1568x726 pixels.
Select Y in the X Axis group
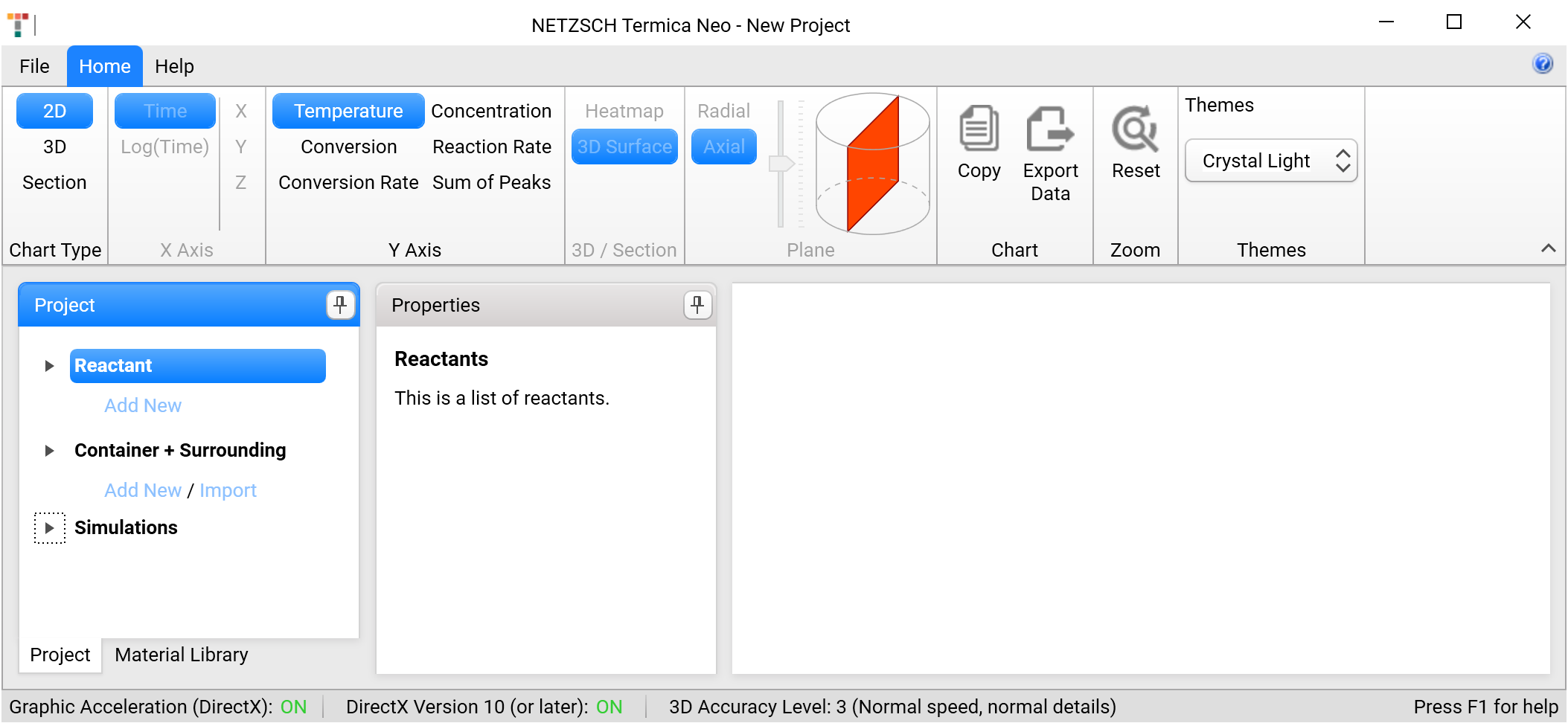(241, 147)
